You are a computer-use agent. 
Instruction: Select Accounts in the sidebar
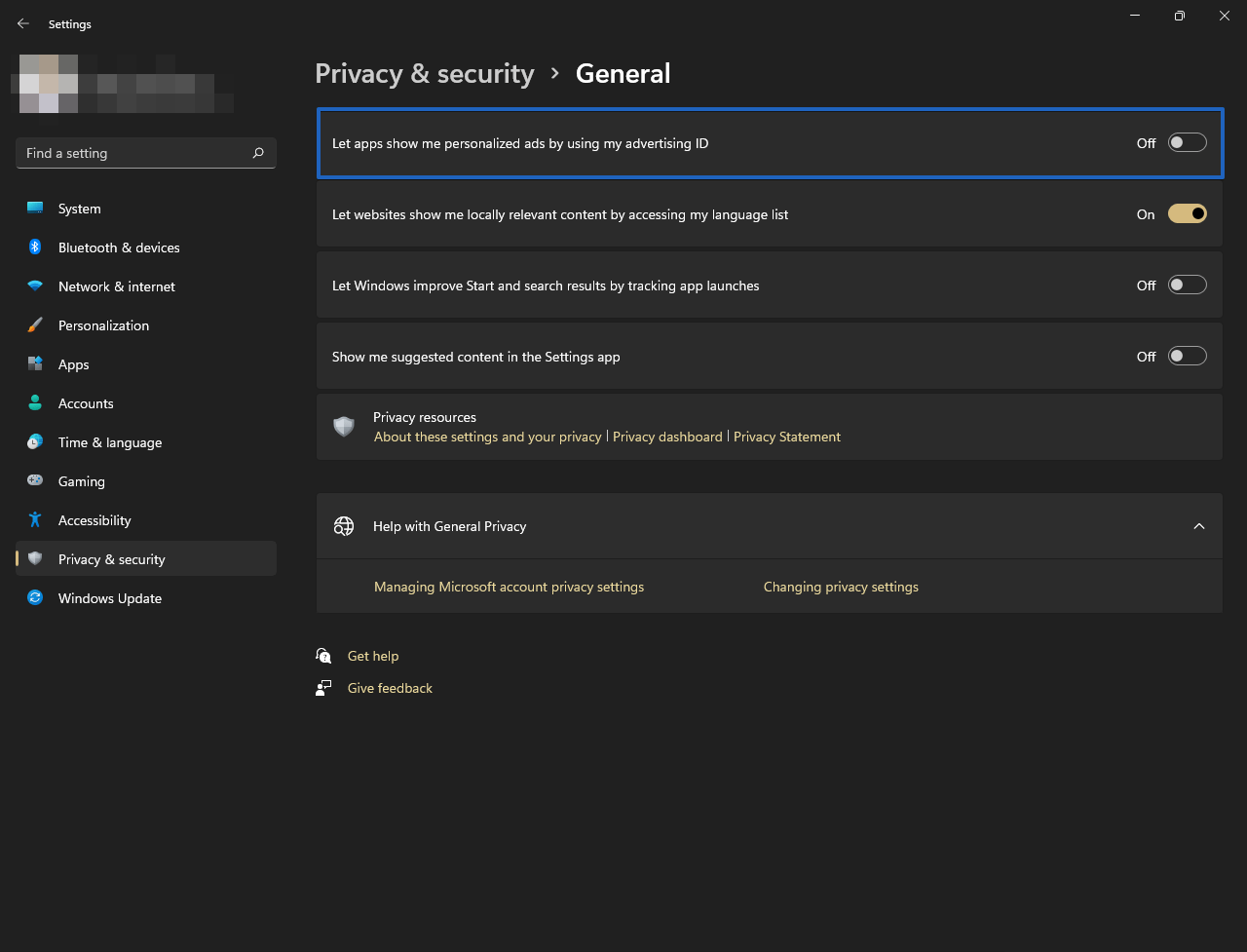tap(146, 403)
